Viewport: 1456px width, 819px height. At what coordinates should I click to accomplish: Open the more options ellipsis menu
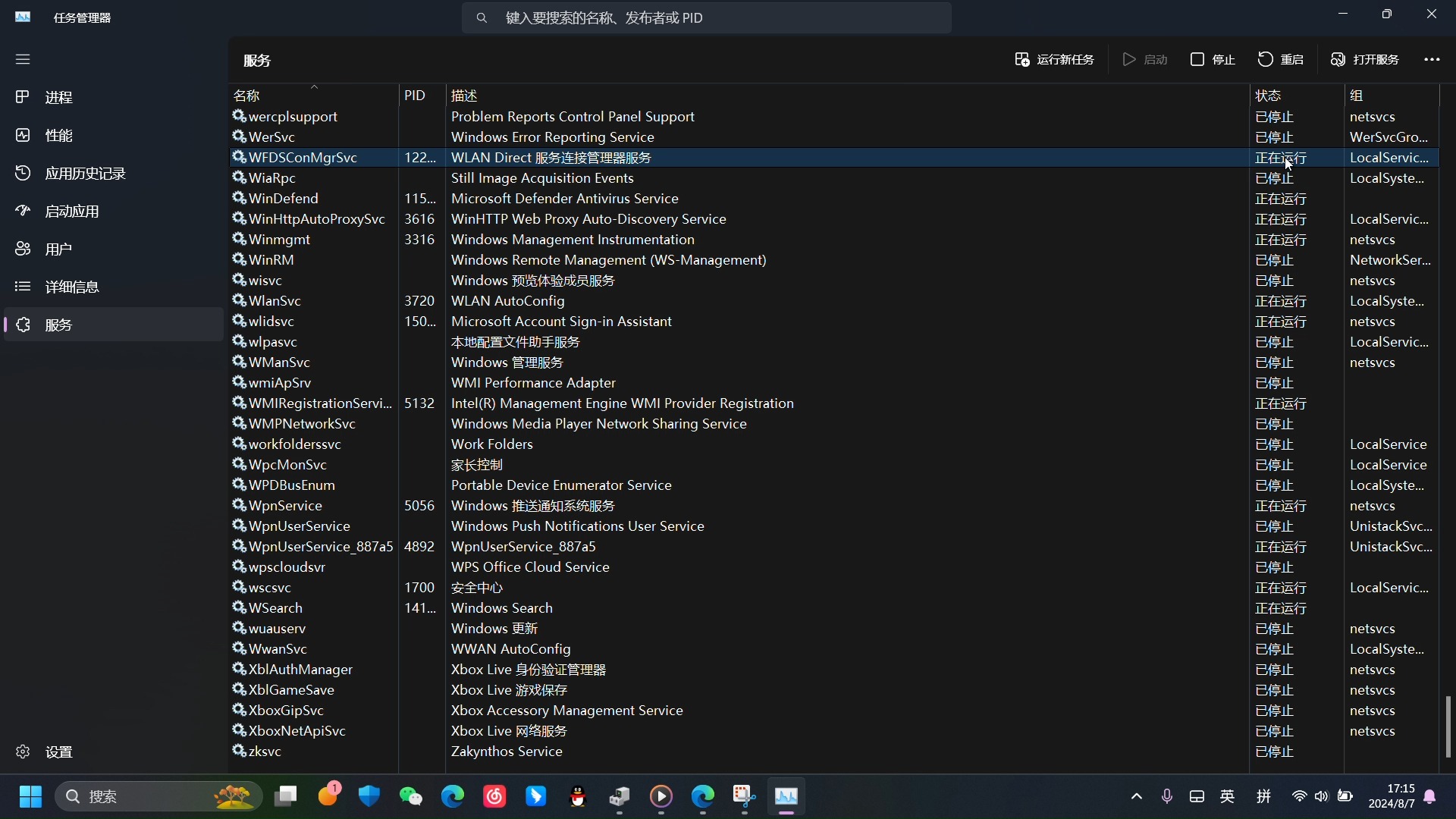(1432, 59)
